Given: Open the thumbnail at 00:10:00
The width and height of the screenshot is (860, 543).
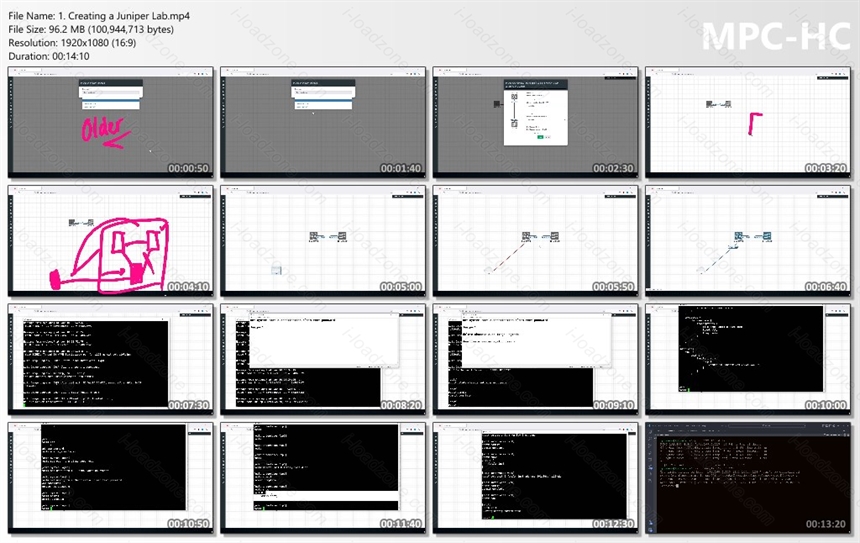Looking at the screenshot, I should [x=748, y=359].
